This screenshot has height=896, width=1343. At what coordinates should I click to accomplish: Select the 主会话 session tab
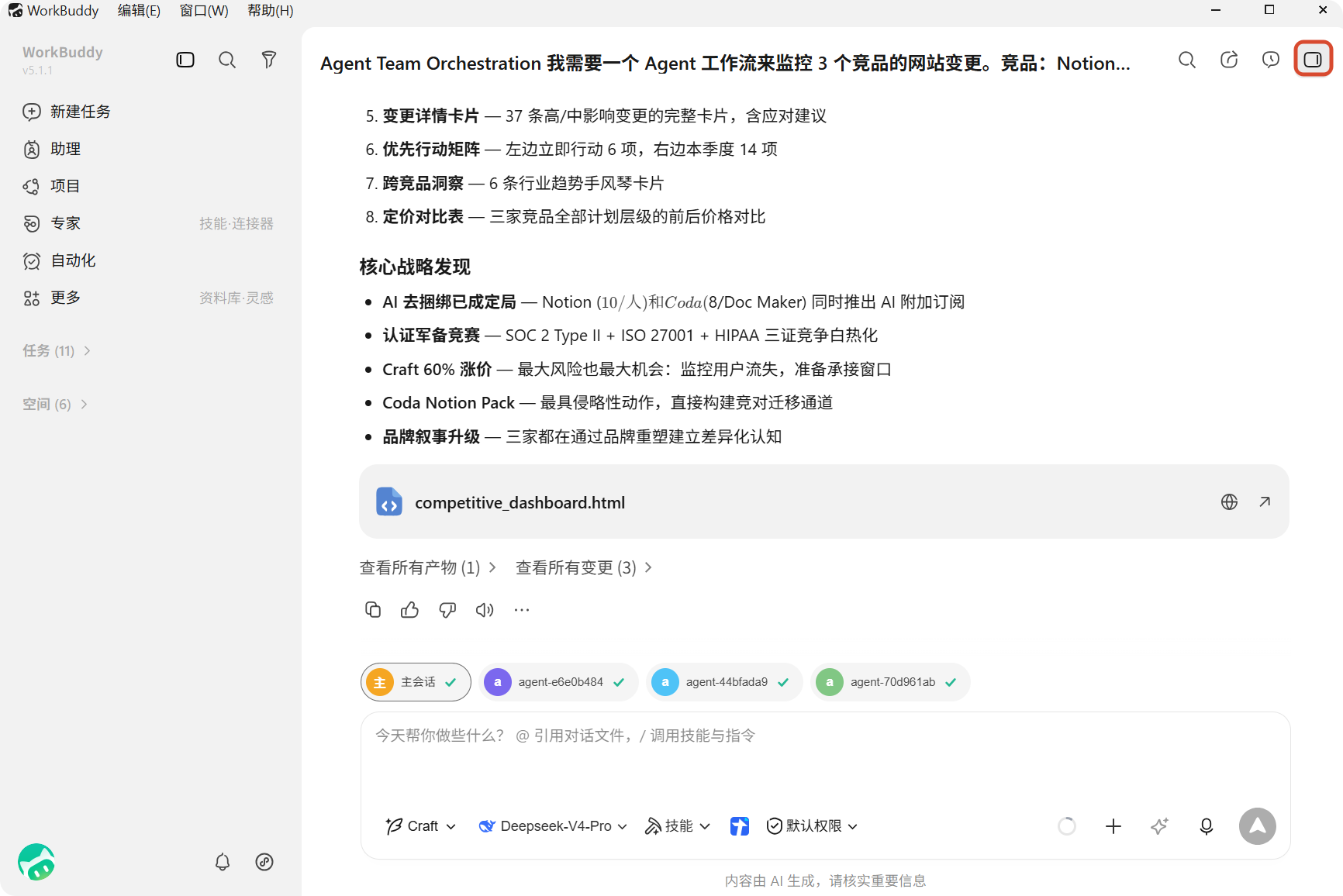416,682
